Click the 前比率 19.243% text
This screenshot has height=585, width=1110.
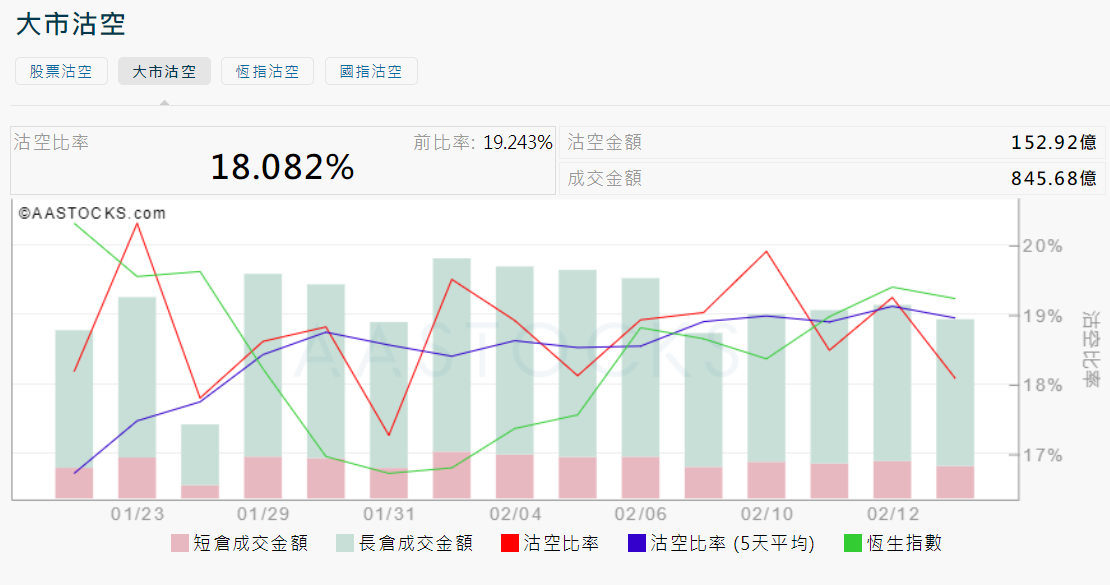483,142
